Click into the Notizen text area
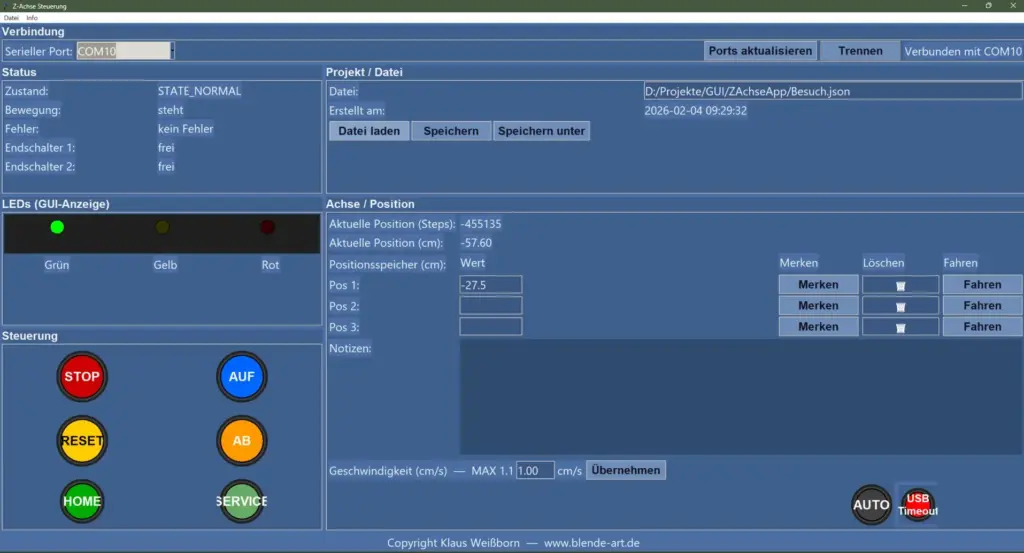This screenshot has width=1024, height=553. coord(741,397)
